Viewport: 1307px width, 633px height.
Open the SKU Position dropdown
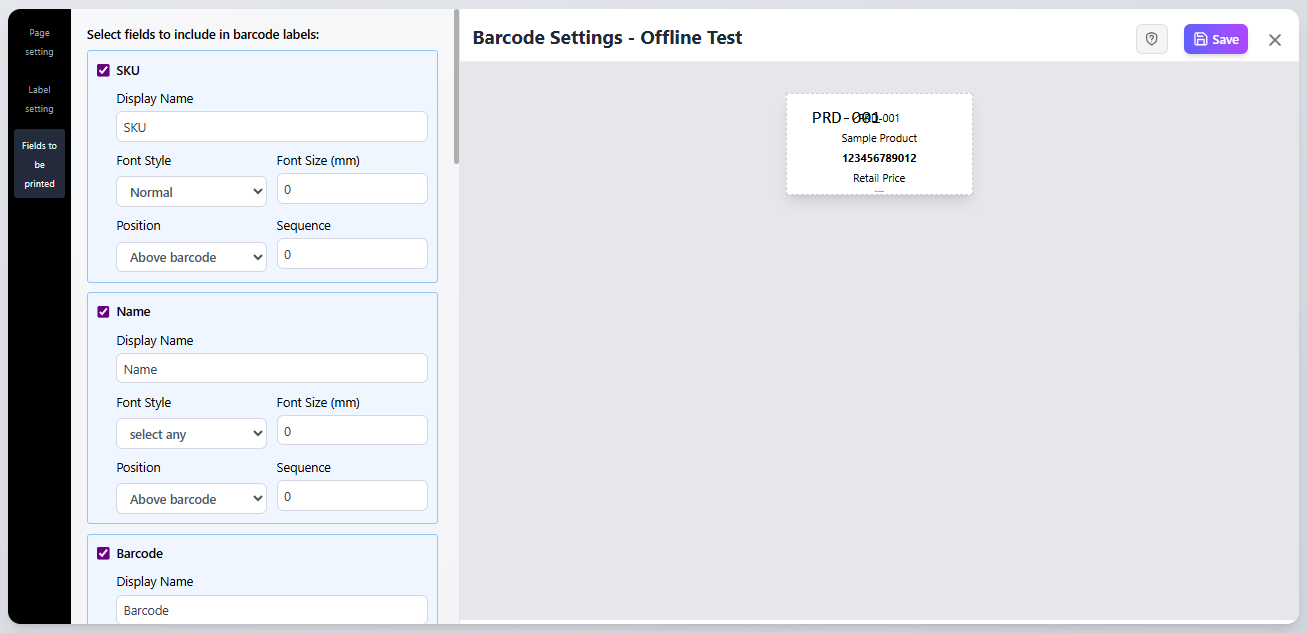(191, 257)
